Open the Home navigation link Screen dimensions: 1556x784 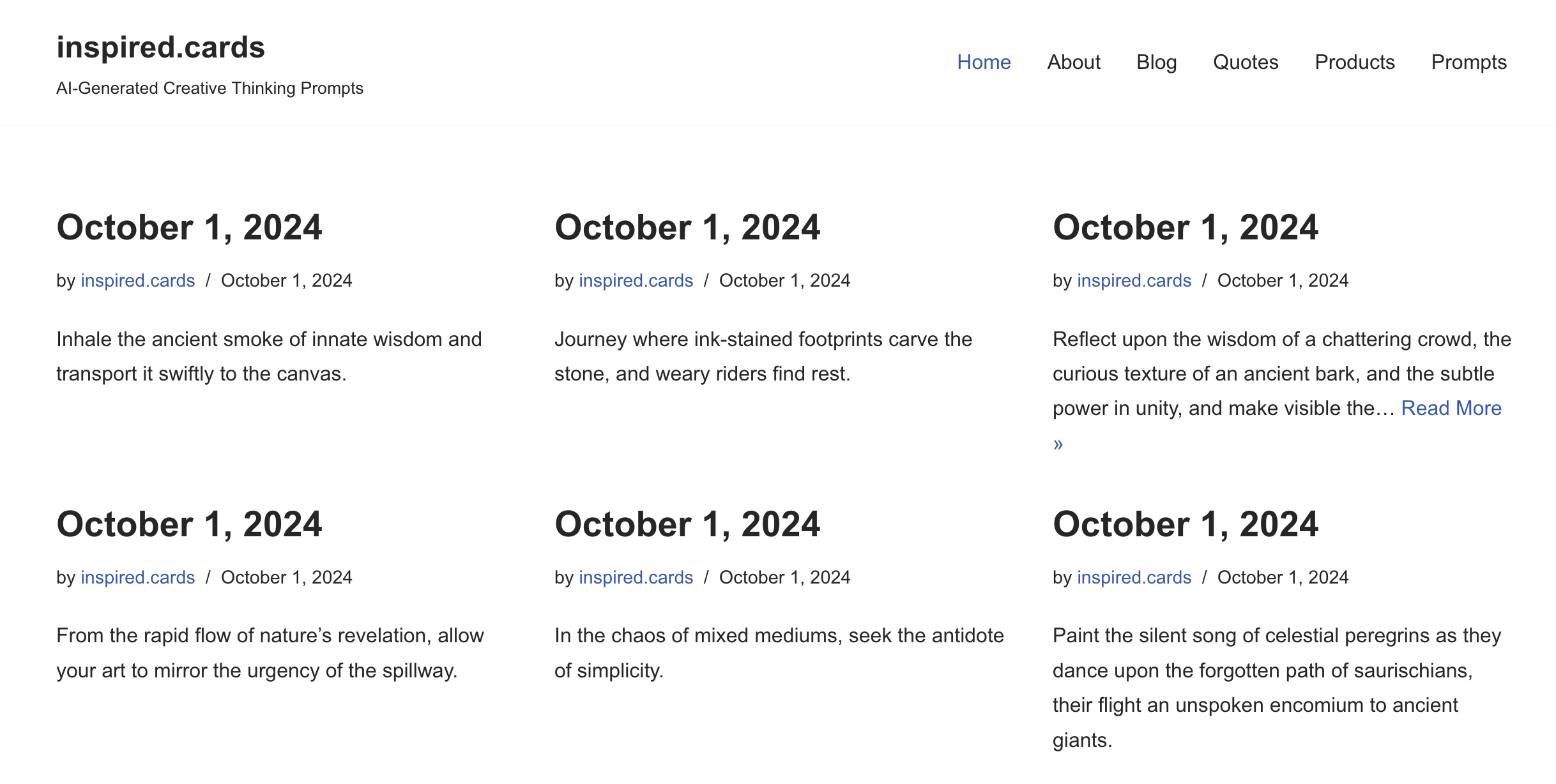pos(984,62)
